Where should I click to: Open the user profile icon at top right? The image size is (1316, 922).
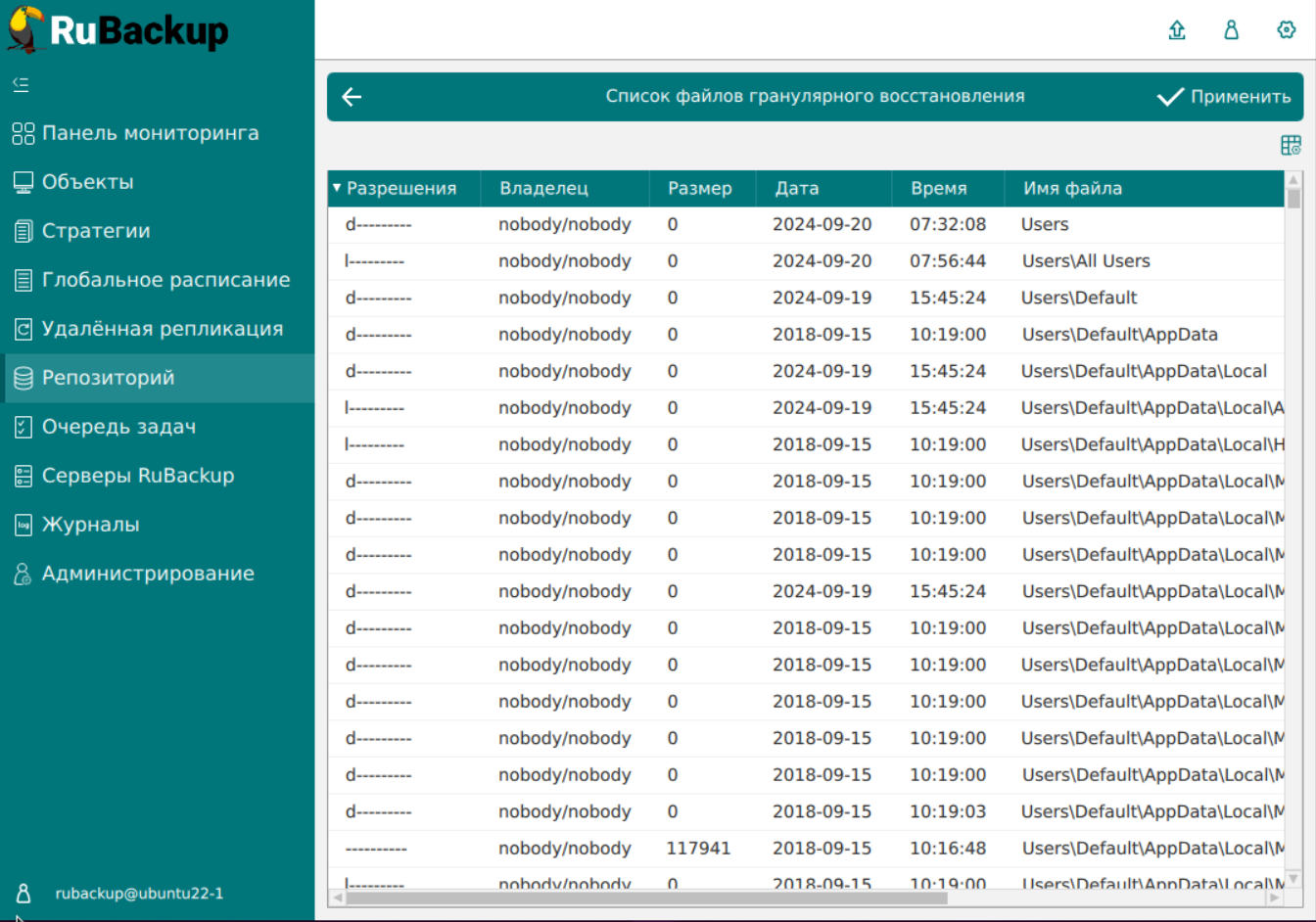tap(1232, 30)
